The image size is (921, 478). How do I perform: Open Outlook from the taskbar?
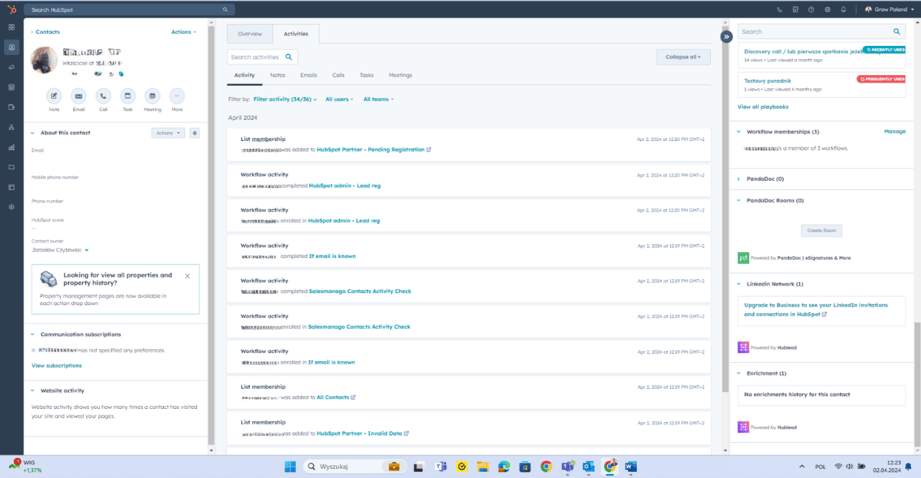[589, 467]
